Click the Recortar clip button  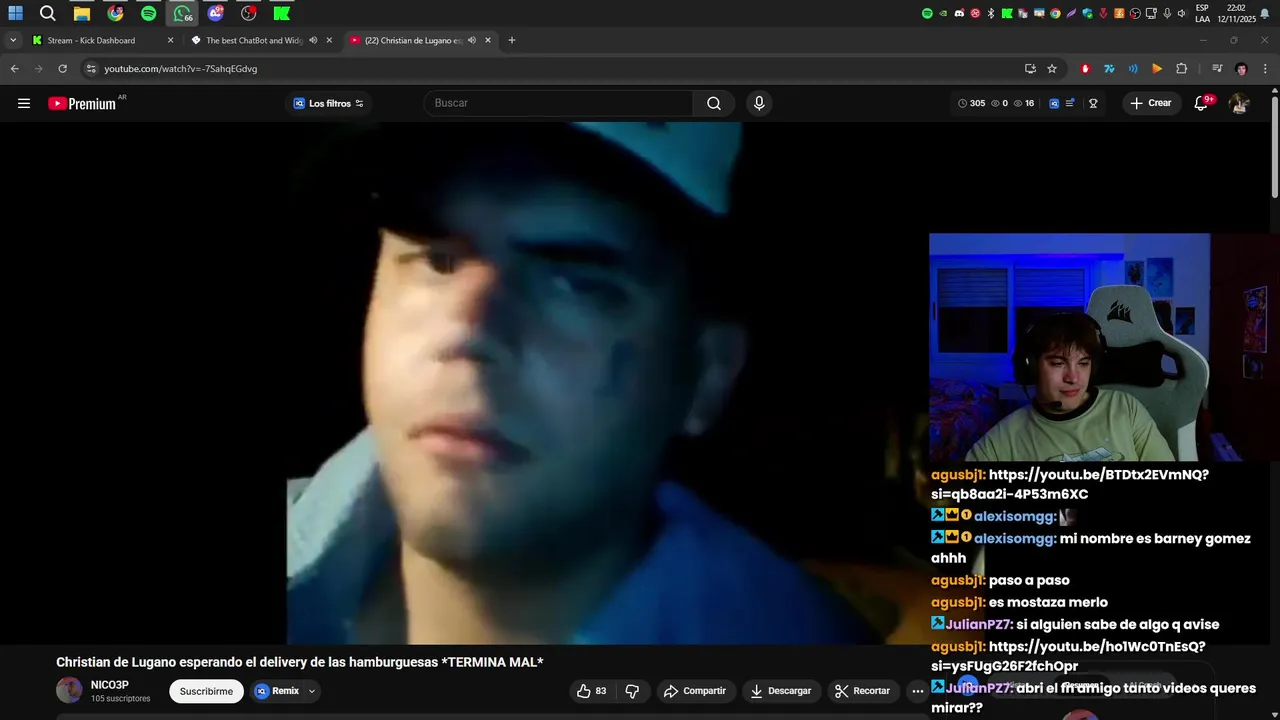pos(863,691)
